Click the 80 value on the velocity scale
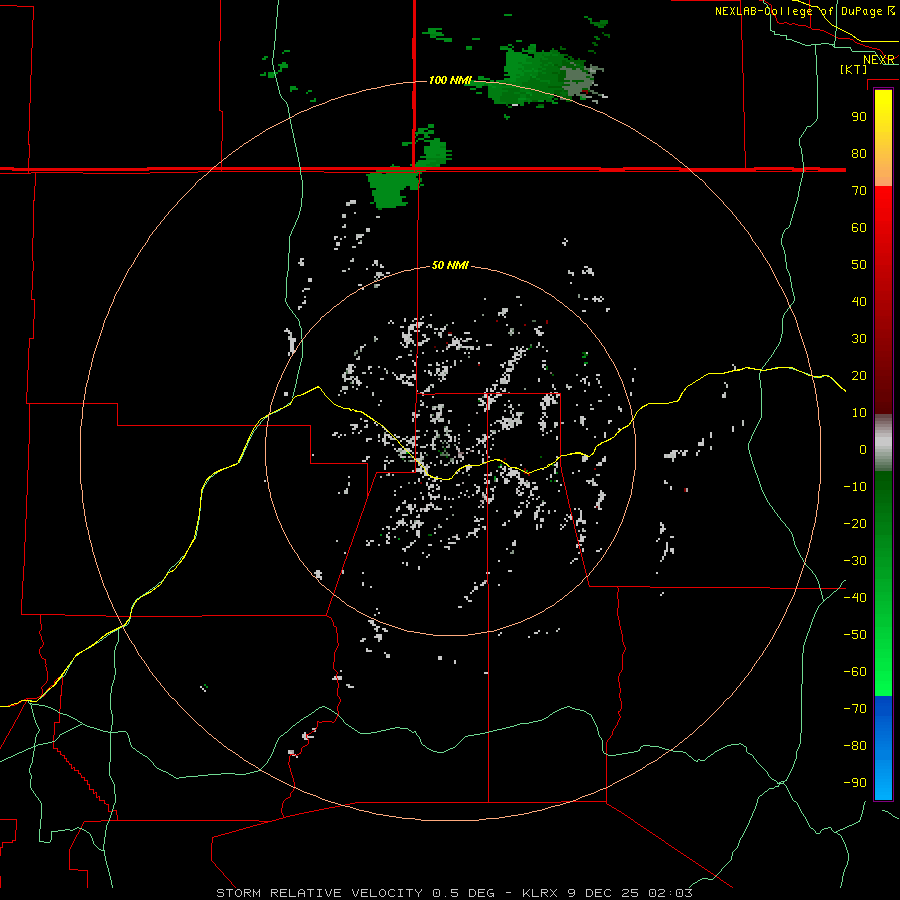900x900 pixels. pos(859,154)
